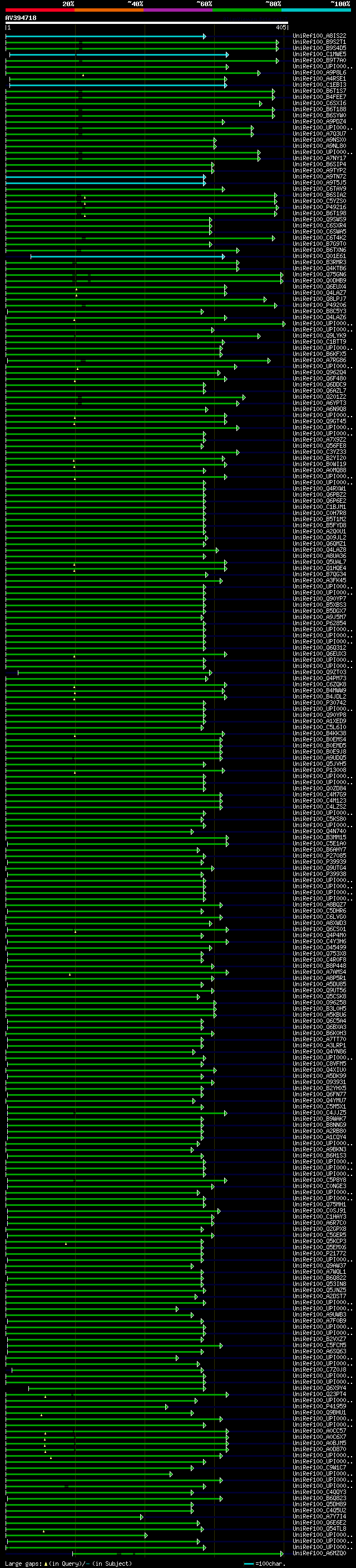The image size is (356, 1568).
Task: Select the UniRef100_Q9BHU1 label
Action: click(319, 1412)
